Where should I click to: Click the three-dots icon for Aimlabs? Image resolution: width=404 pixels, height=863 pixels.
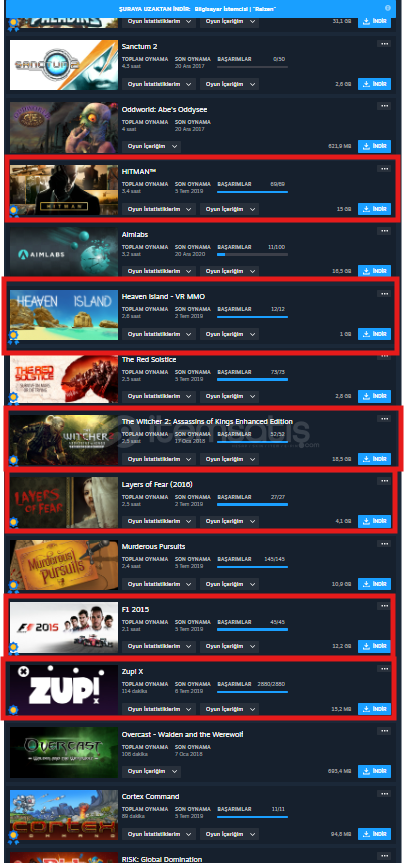(384, 231)
